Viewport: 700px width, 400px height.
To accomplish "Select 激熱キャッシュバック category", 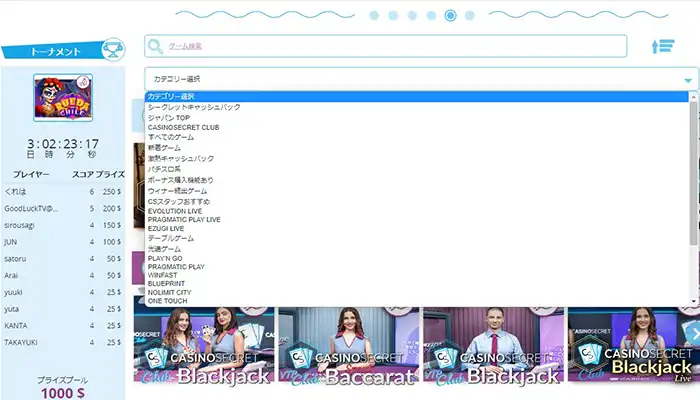I will point(181,158).
